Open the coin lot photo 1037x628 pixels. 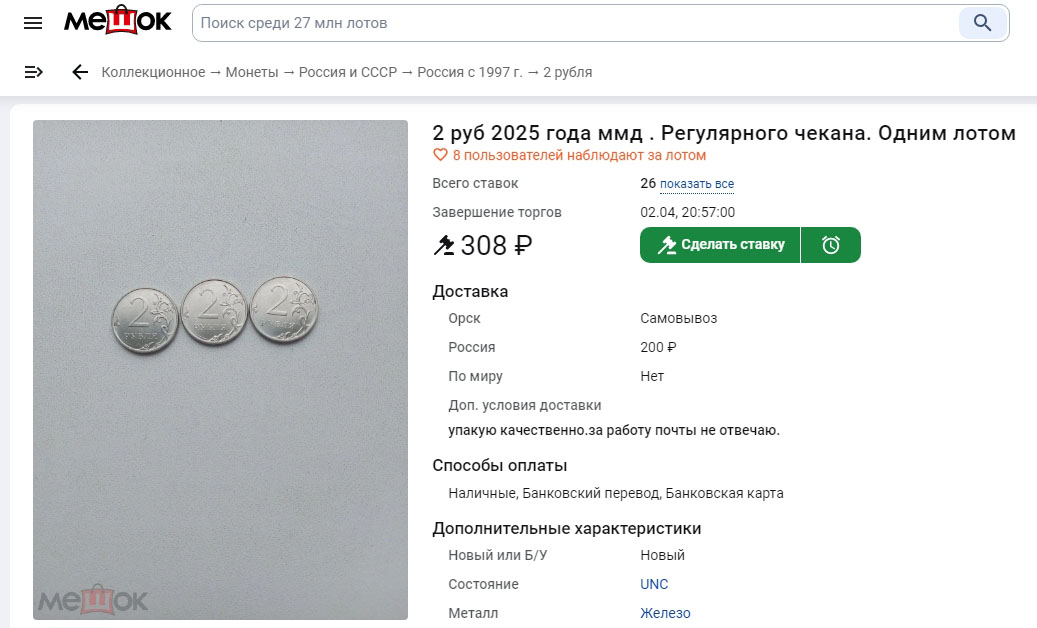tap(220, 370)
